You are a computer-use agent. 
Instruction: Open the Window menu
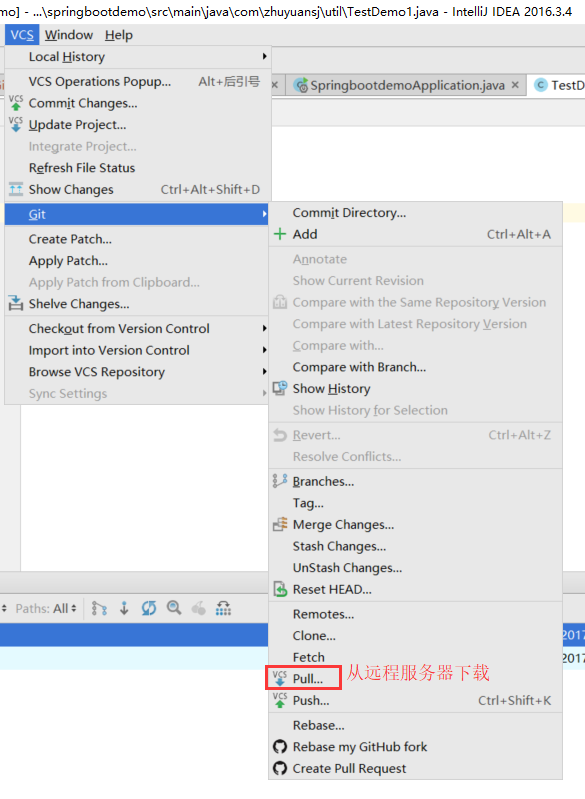[69, 35]
